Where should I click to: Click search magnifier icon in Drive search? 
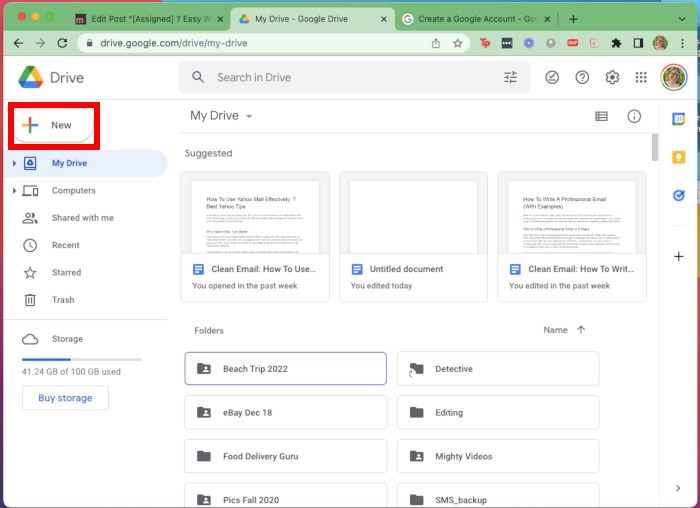(x=198, y=77)
